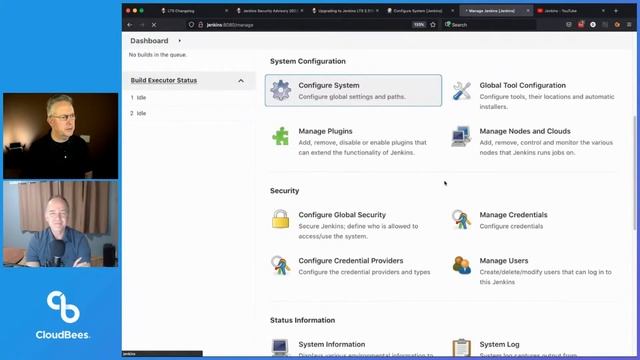Viewport: 640px width, 360px height.
Task: Click the System Log clipboard icon
Action: coord(462,348)
